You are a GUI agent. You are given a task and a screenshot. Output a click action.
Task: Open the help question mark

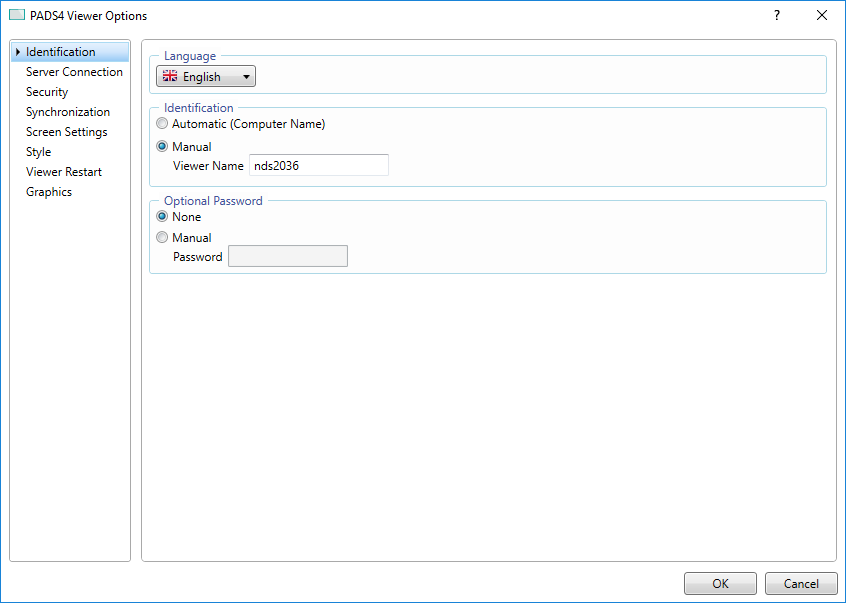pos(777,16)
